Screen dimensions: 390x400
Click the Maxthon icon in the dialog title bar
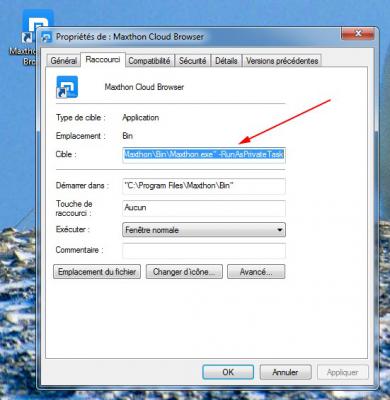coord(47,37)
